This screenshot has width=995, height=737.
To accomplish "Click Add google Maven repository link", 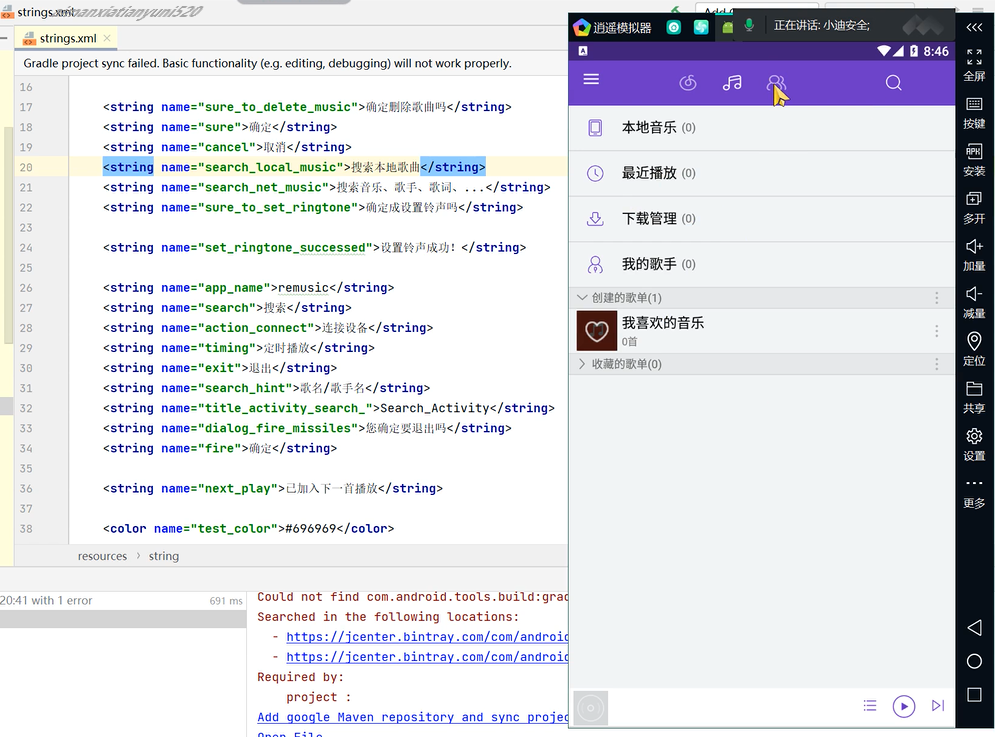I will coord(412,717).
